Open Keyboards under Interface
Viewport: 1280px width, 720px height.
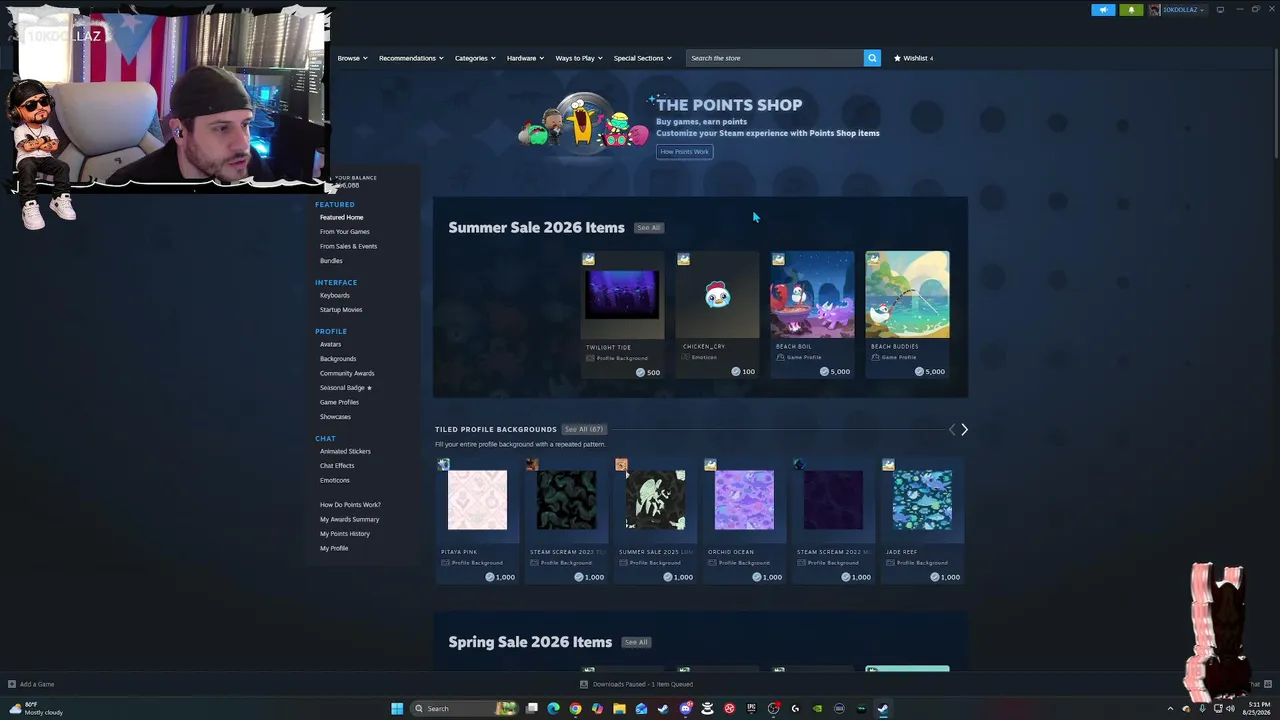[335, 296]
